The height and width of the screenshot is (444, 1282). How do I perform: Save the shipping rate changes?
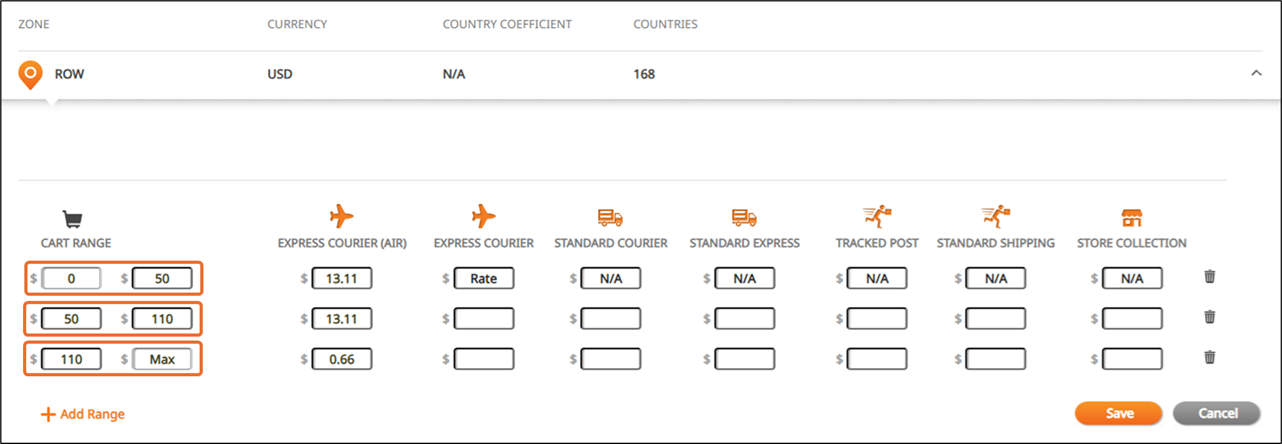(x=1118, y=413)
